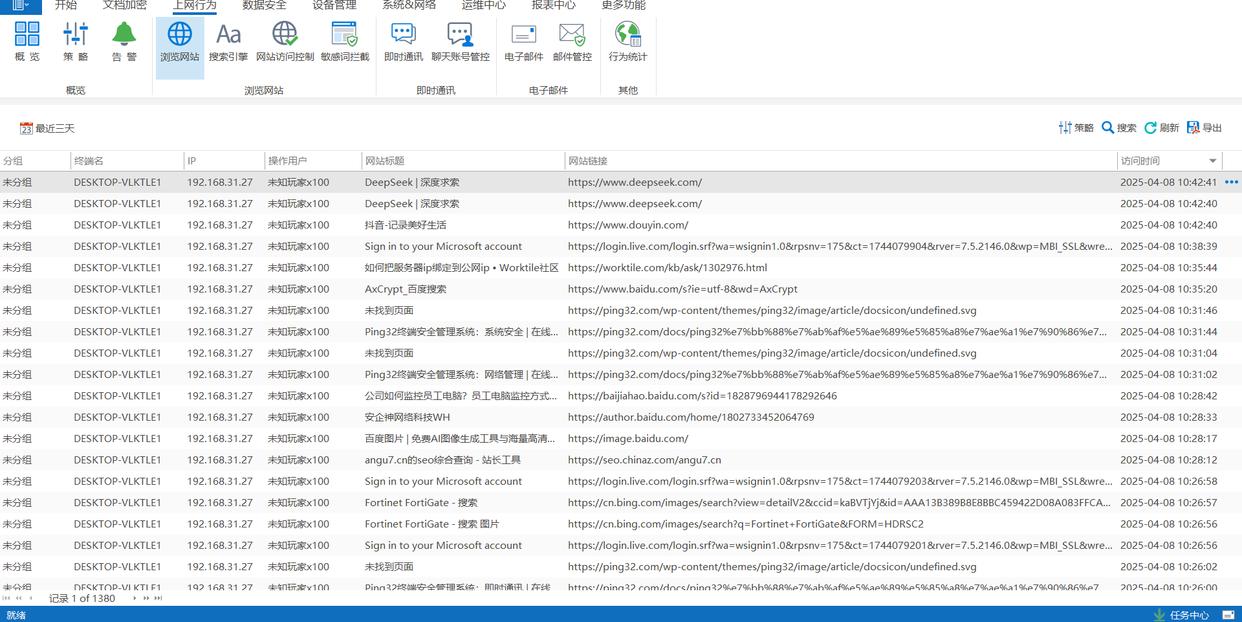Open the 电子邮件 email icon
The width and height of the screenshot is (1242, 622).
coord(524,42)
